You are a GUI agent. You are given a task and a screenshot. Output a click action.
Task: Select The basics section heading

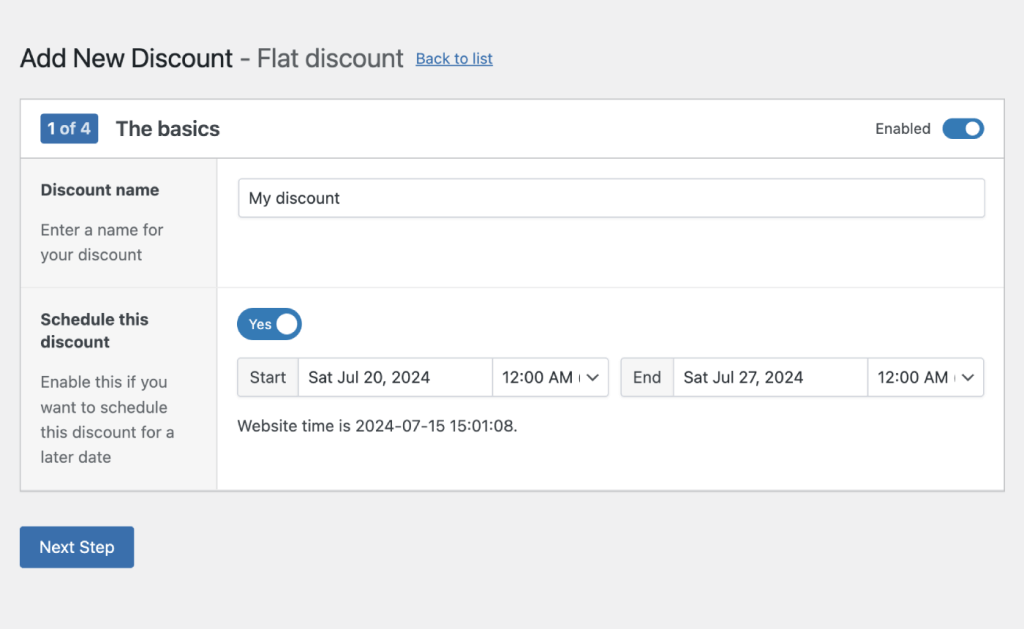pyautogui.click(x=167, y=128)
